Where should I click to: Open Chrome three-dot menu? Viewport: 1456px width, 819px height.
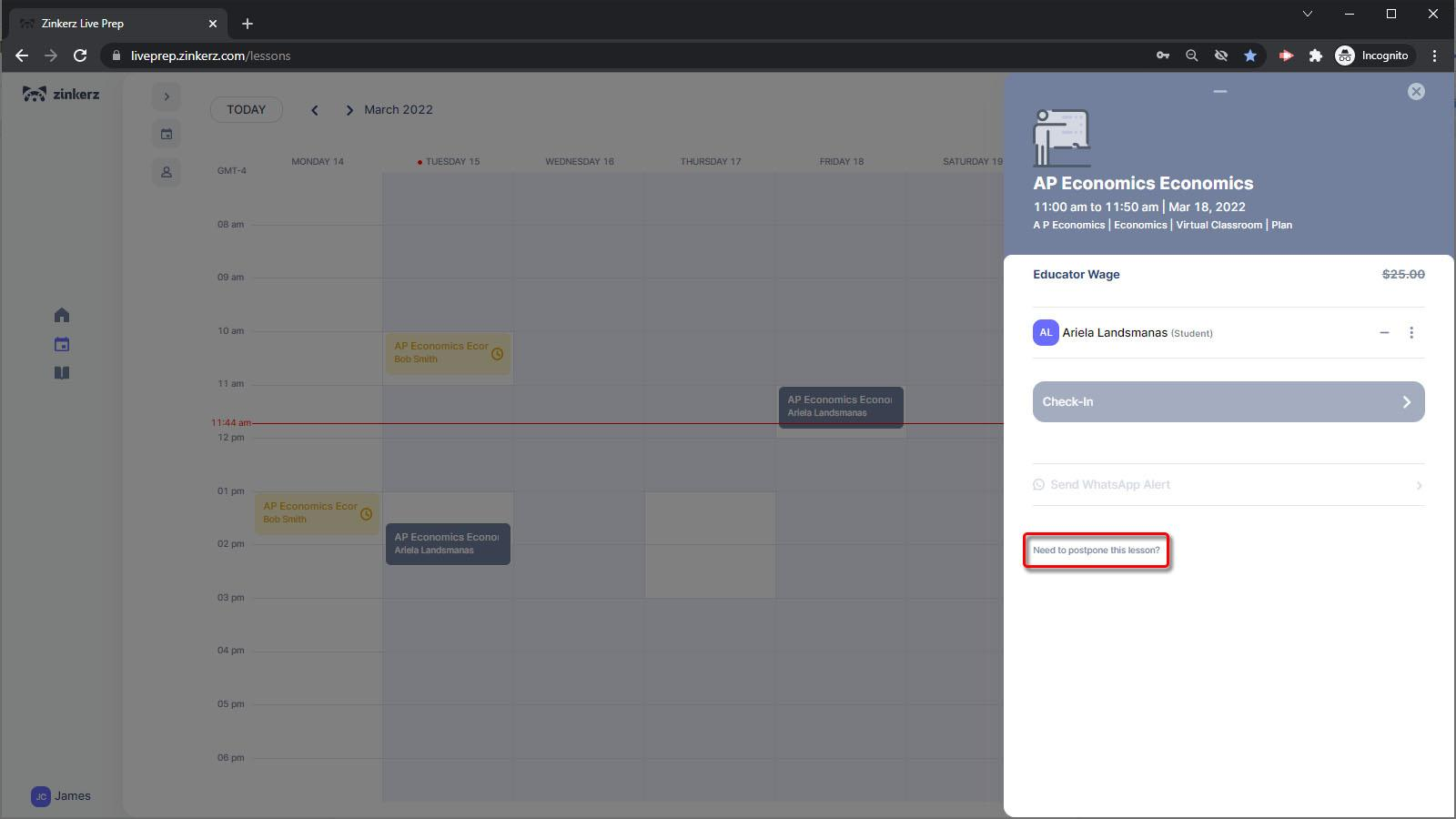[1435, 56]
